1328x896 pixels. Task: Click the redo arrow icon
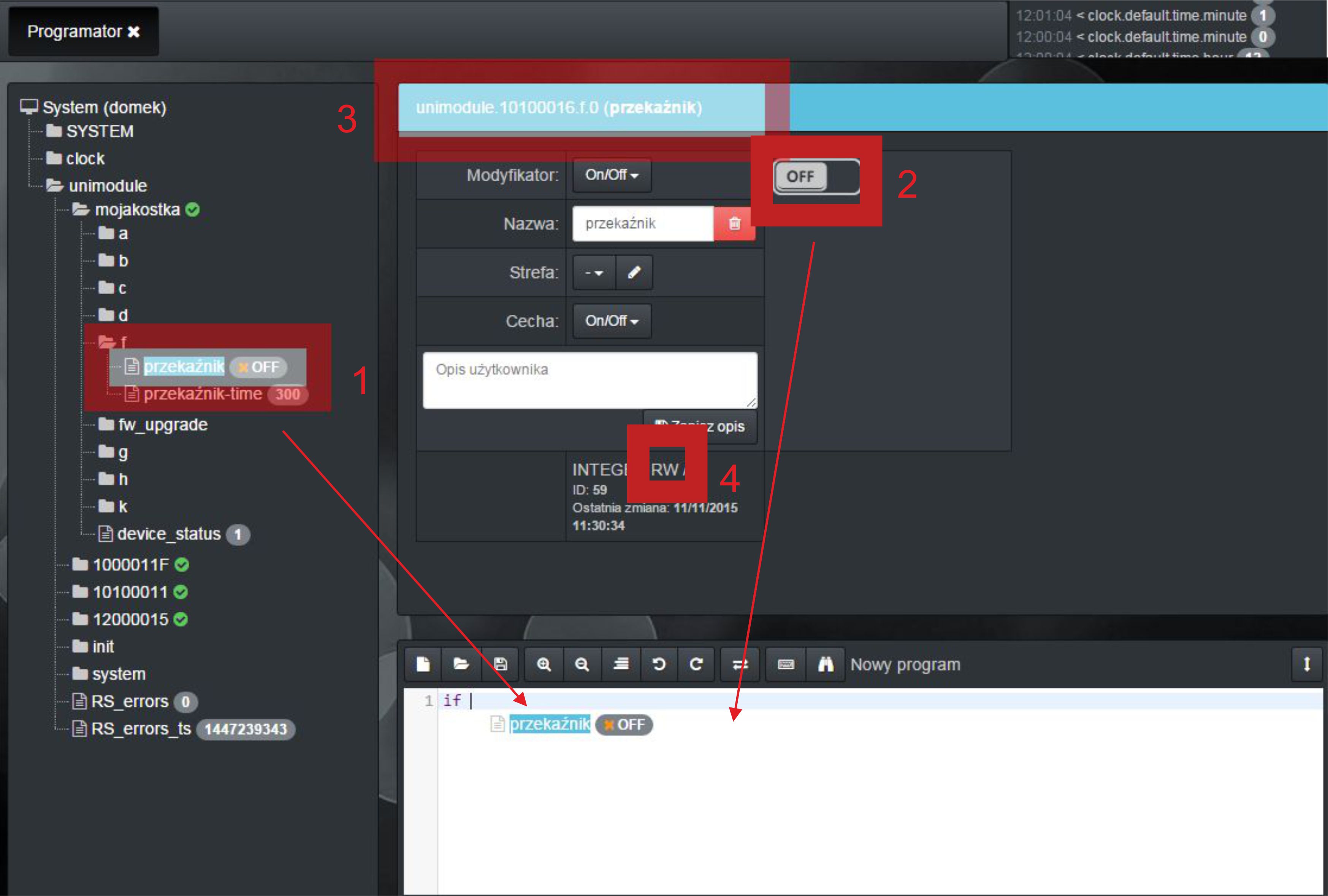pyautogui.click(x=696, y=664)
